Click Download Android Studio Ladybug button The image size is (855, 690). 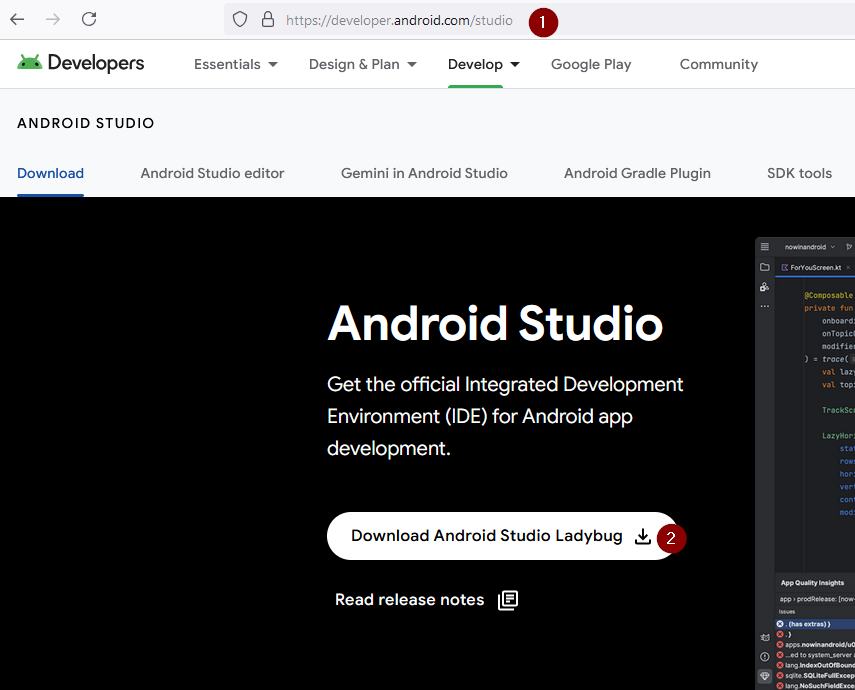pos(502,536)
